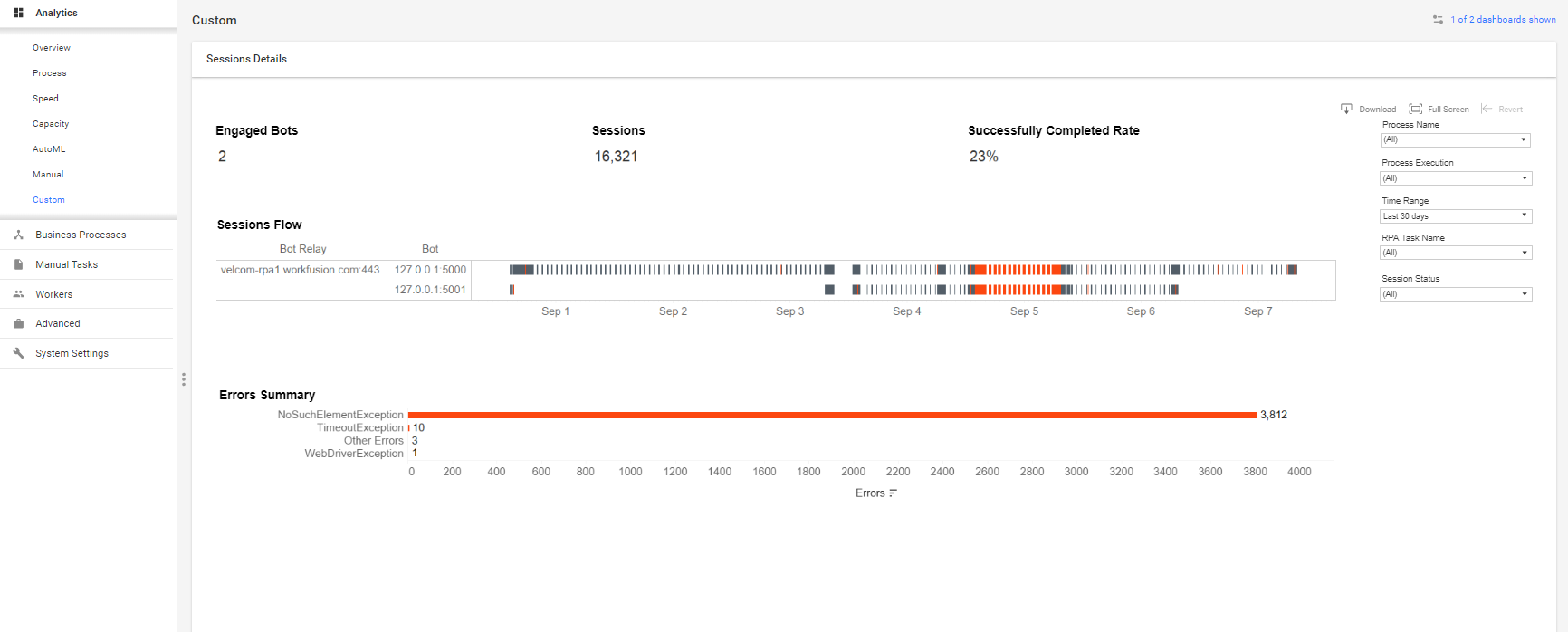The height and width of the screenshot is (632, 1568).
Task: Expand the RPA Task Name dropdown
Action: tap(1456, 253)
